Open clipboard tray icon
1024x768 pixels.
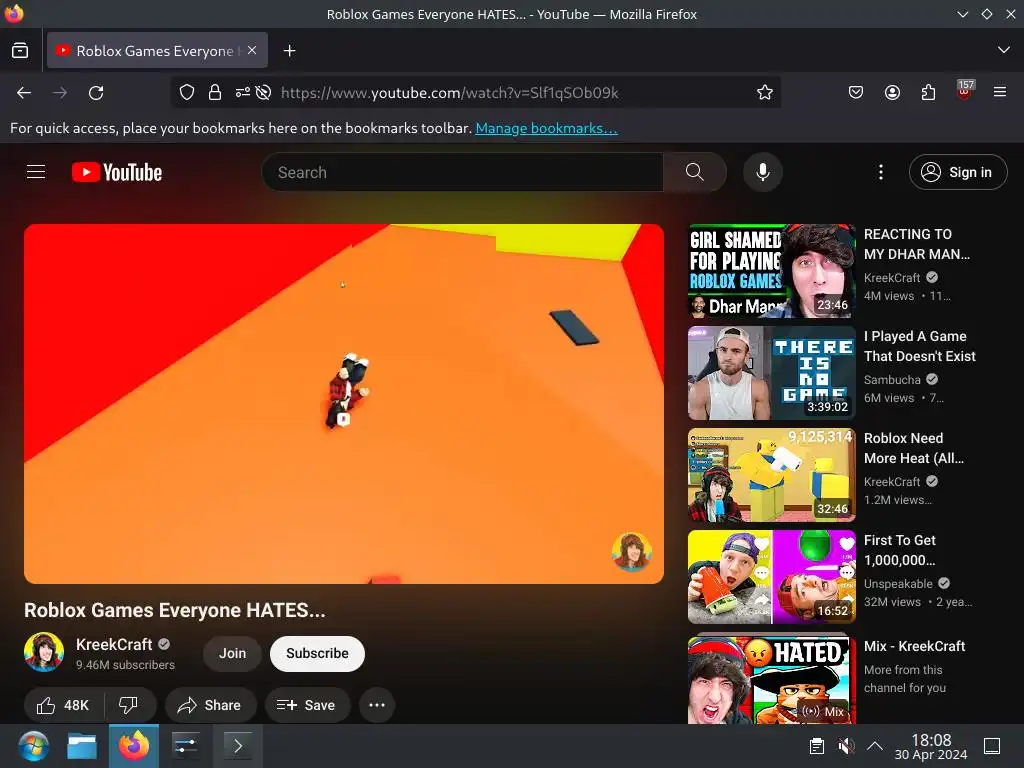click(x=816, y=746)
